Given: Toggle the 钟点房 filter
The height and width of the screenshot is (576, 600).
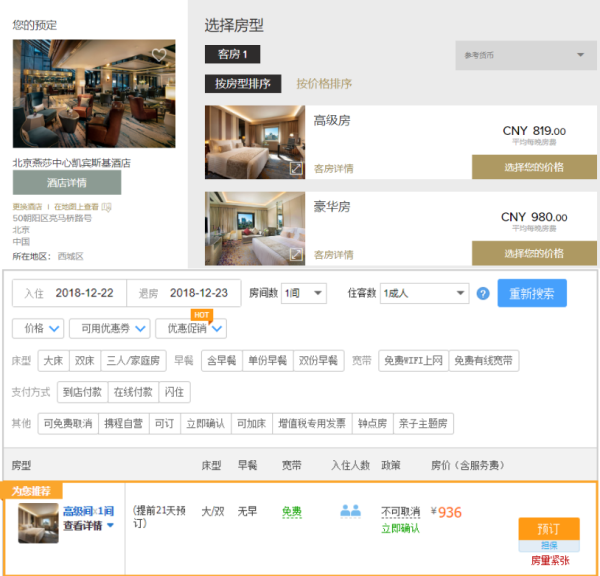Looking at the screenshot, I should coord(373,423).
